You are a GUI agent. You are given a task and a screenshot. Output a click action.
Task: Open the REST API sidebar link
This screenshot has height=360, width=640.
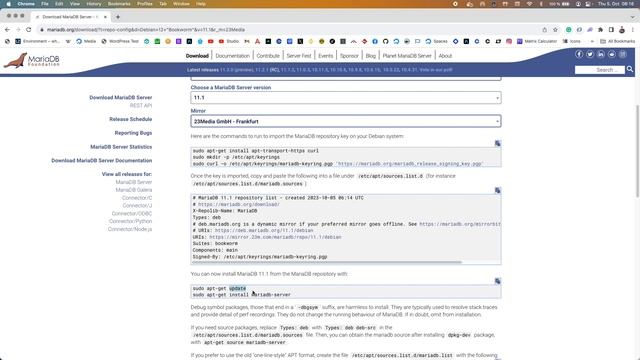point(141,105)
